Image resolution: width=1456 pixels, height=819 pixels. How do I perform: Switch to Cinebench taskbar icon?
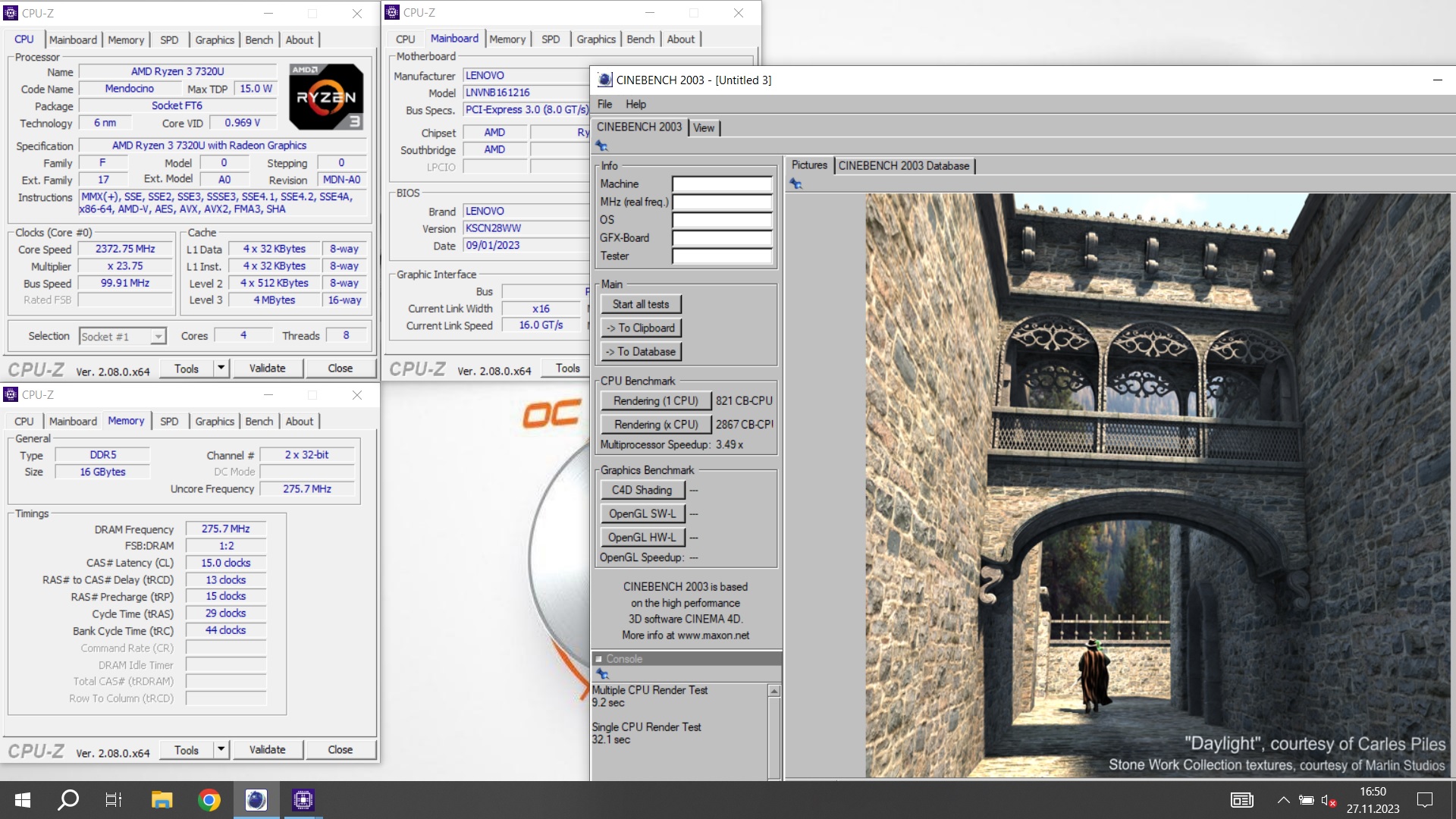coord(256,799)
